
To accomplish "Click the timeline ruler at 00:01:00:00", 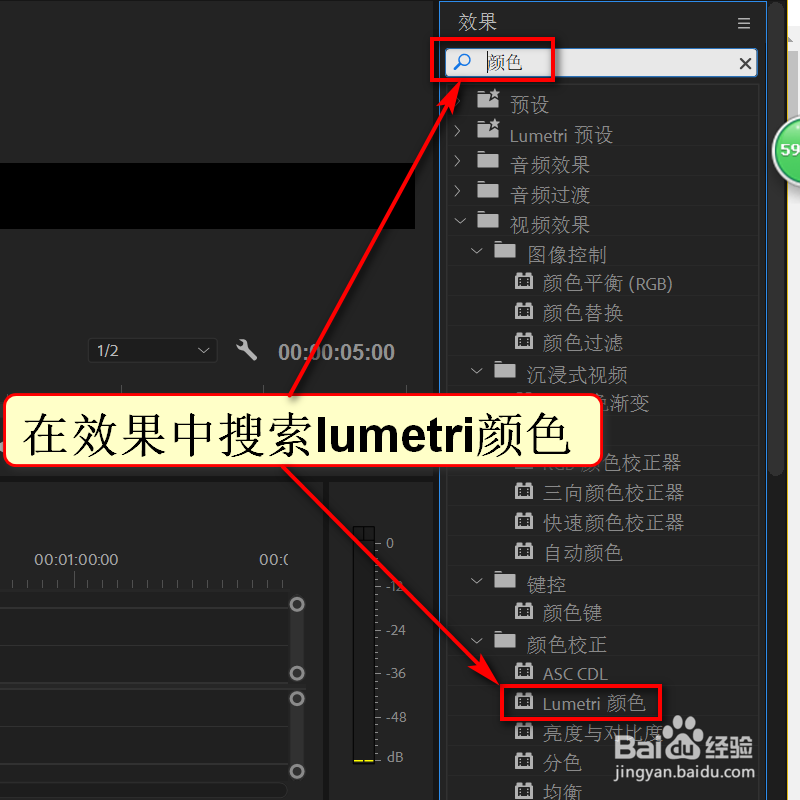I will 76,560.
